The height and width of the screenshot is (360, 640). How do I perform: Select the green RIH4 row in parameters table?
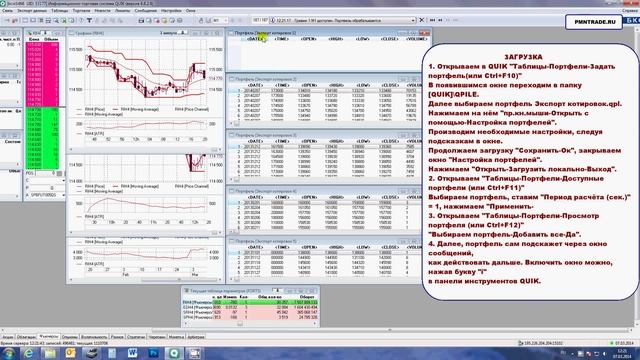pyautogui.click(x=250, y=302)
